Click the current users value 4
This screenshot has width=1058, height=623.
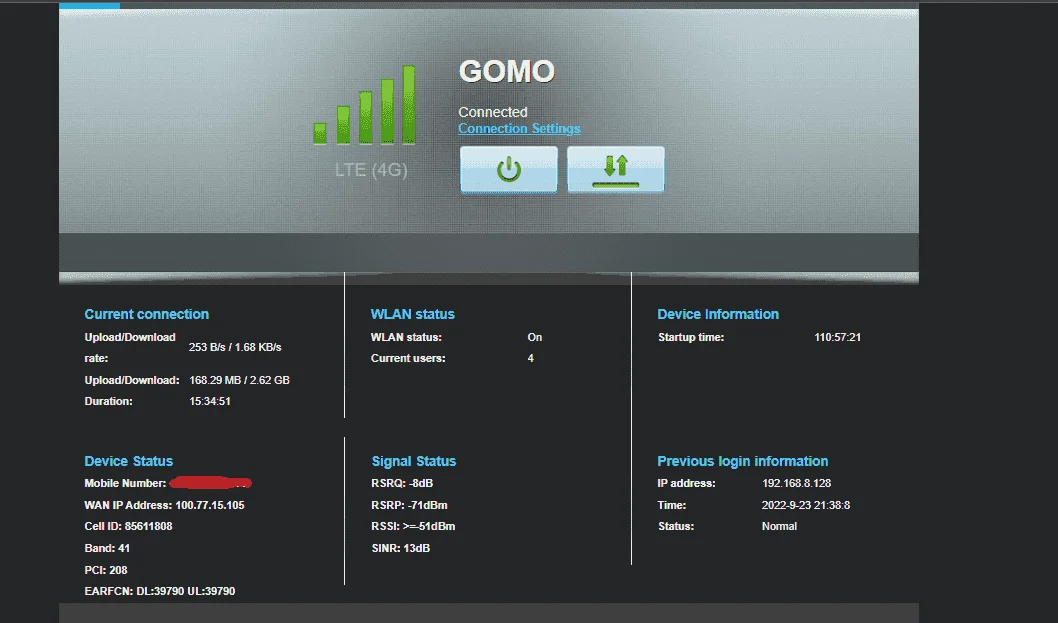(530, 358)
